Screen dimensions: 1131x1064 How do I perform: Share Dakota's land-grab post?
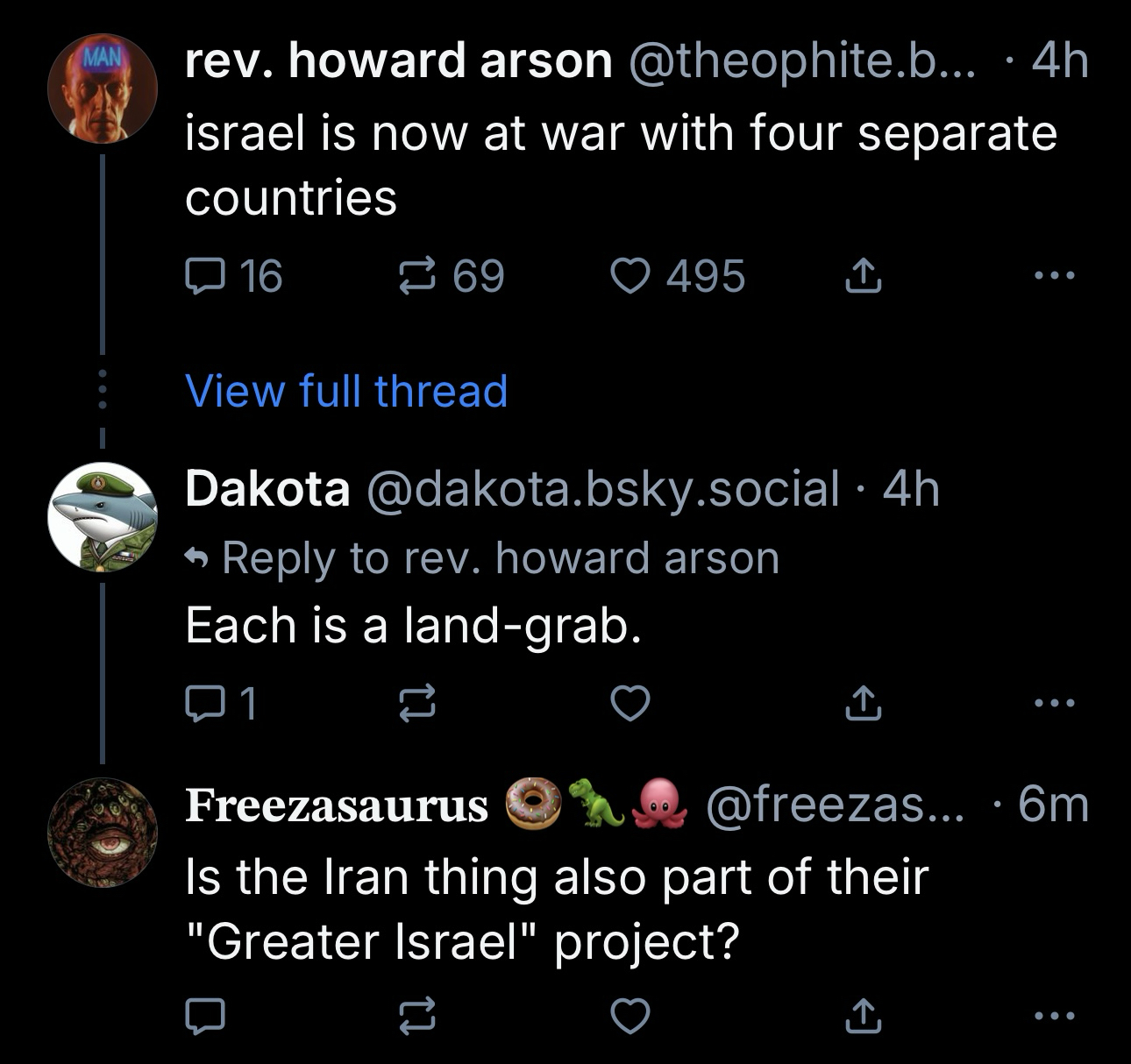coord(861,703)
